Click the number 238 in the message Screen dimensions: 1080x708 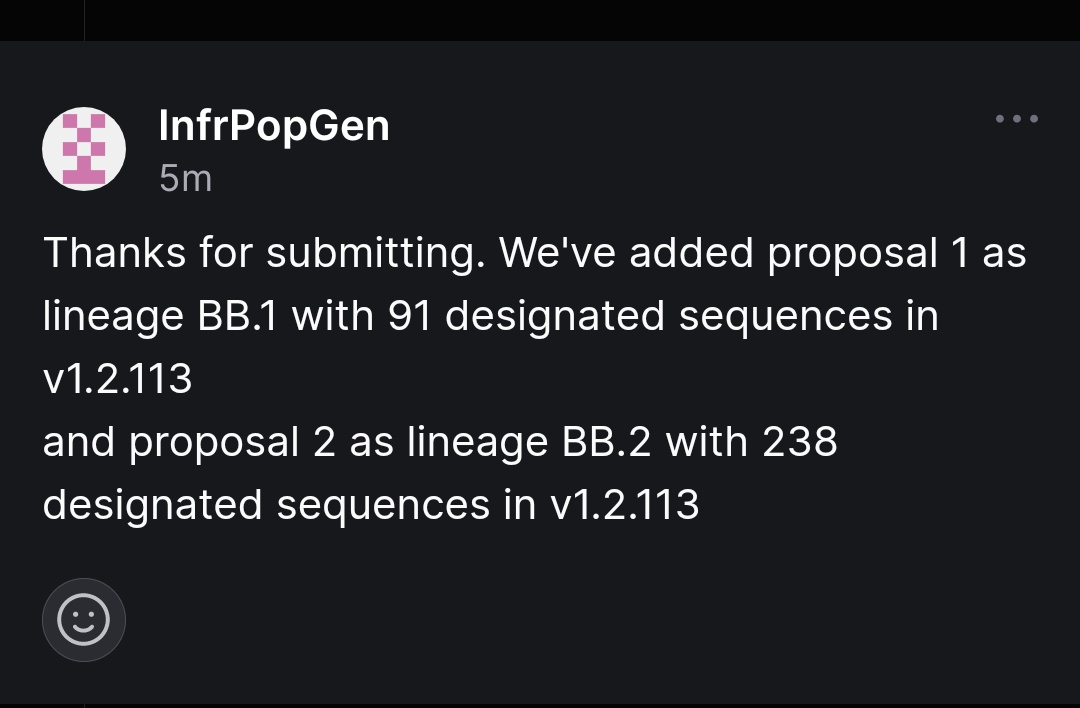click(800, 441)
